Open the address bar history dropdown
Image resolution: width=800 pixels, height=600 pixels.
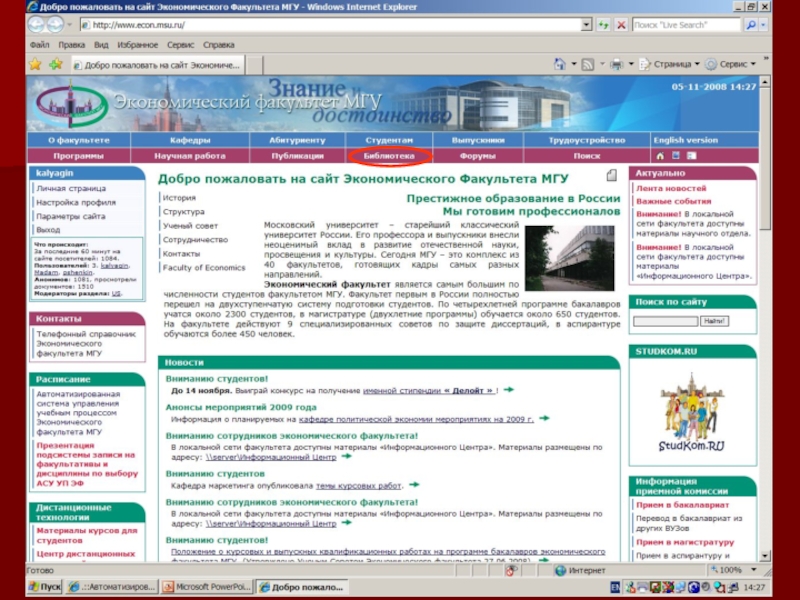click(586, 24)
